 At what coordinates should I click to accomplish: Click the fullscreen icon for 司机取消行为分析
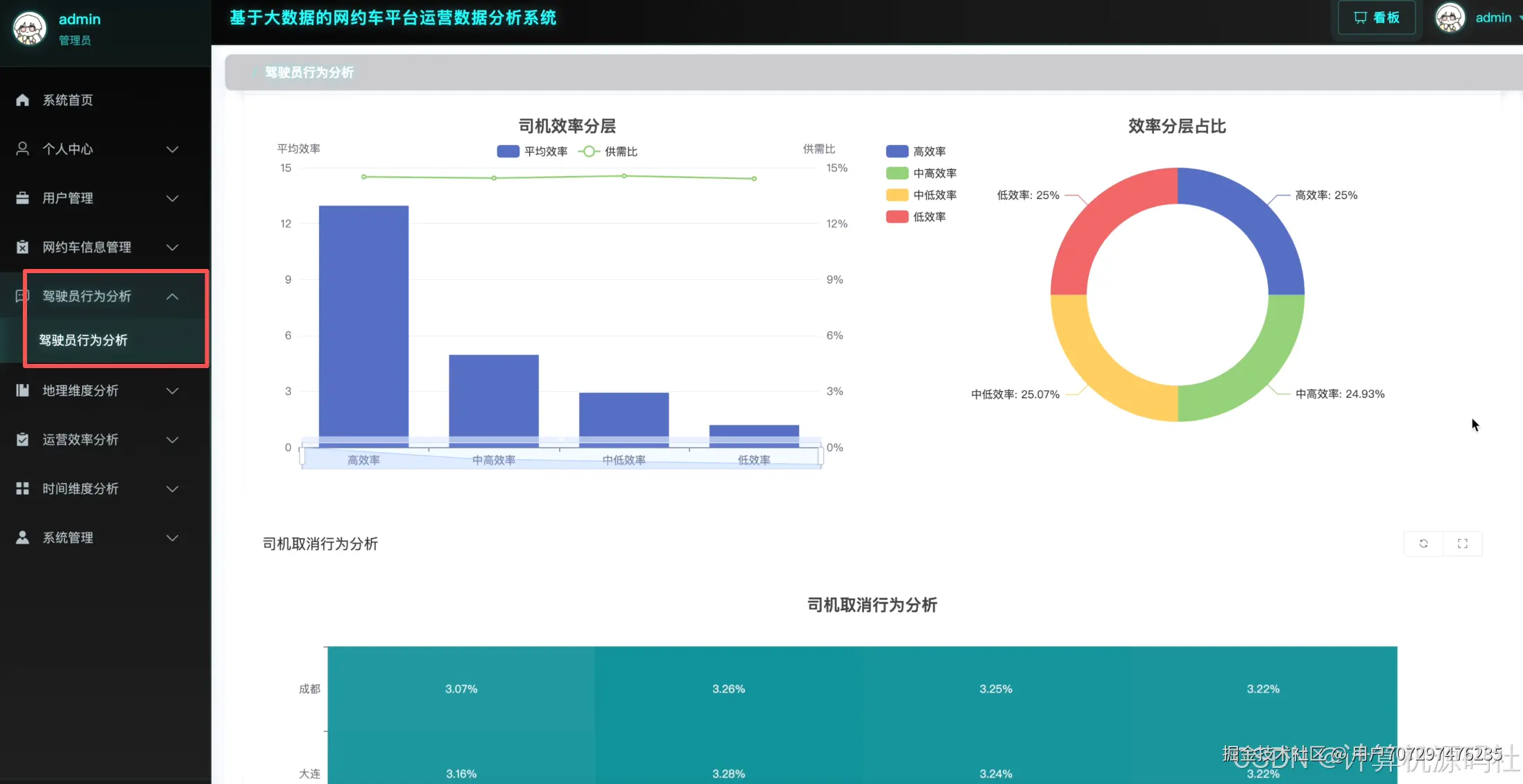(x=1463, y=543)
